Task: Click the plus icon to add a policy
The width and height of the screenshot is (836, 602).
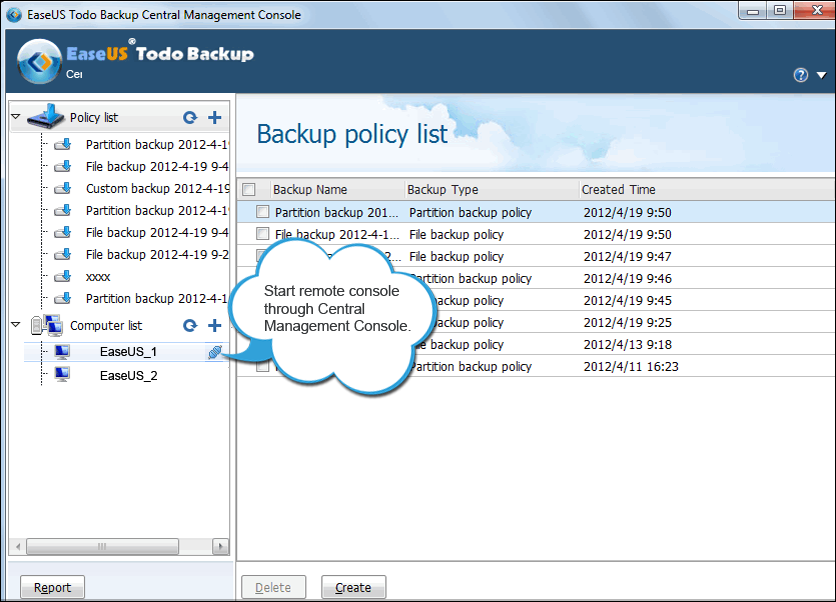Action: point(214,118)
